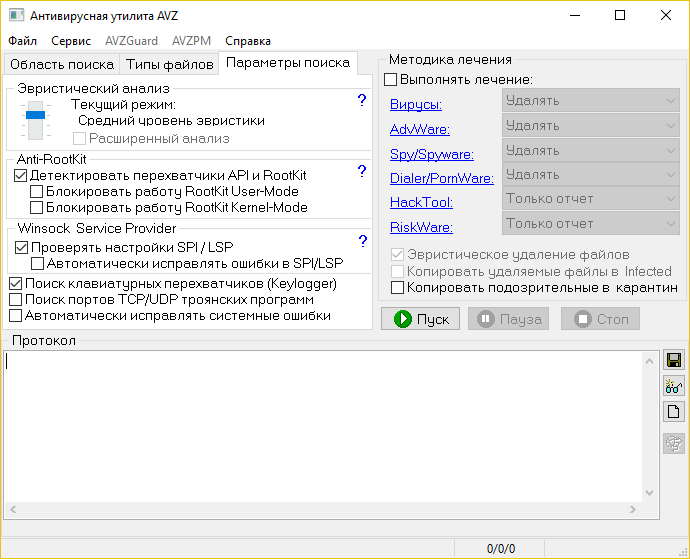Open the AVZPM menu
This screenshot has width=690, height=559.
click(191, 41)
